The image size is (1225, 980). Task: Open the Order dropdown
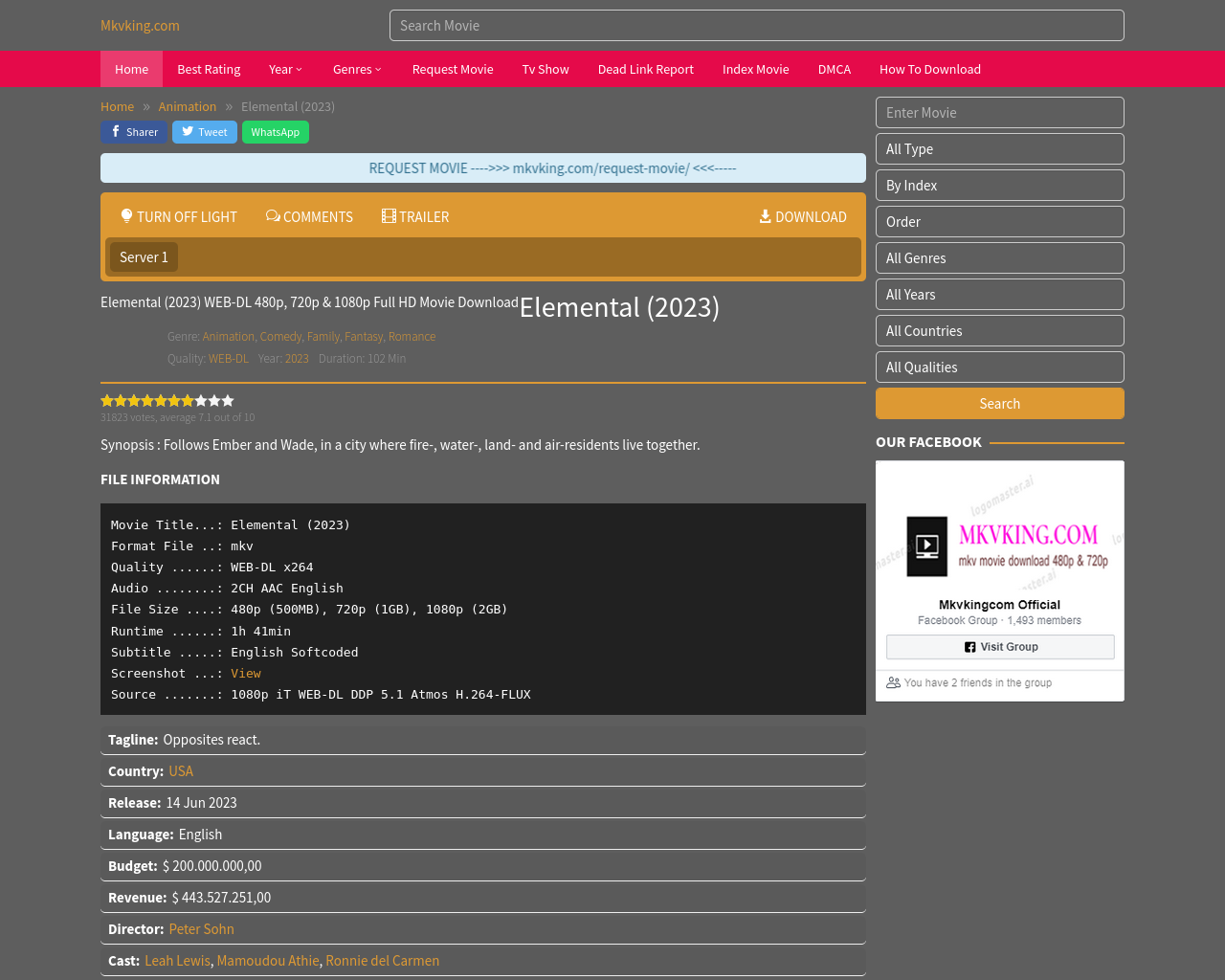pos(1000,222)
